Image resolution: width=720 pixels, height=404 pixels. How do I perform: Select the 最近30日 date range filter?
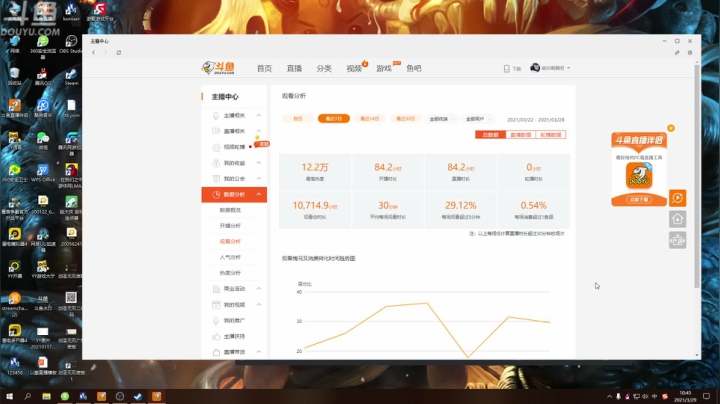click(405, 118)
